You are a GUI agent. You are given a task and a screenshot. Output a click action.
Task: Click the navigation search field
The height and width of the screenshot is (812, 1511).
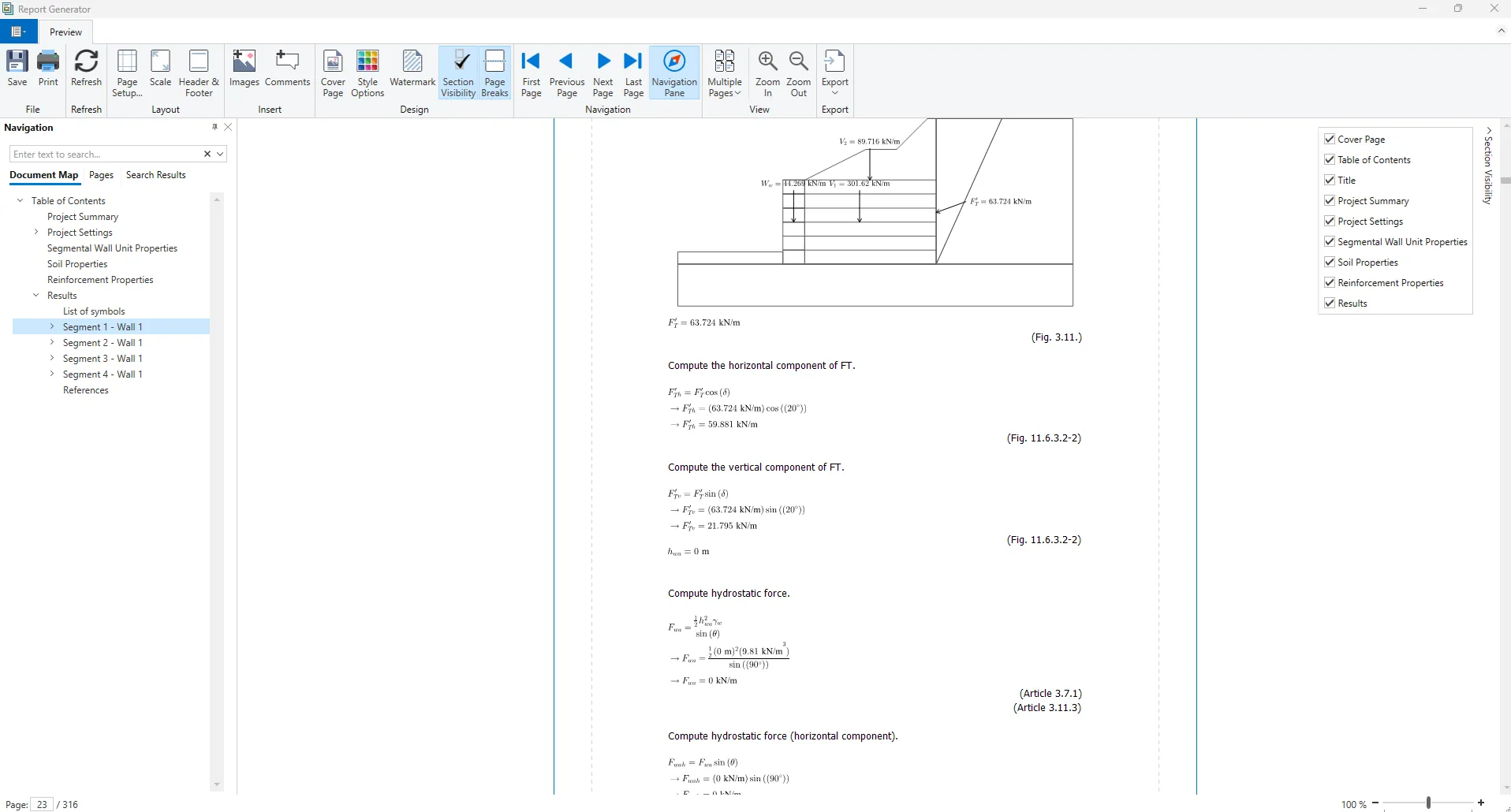(106, 154)
